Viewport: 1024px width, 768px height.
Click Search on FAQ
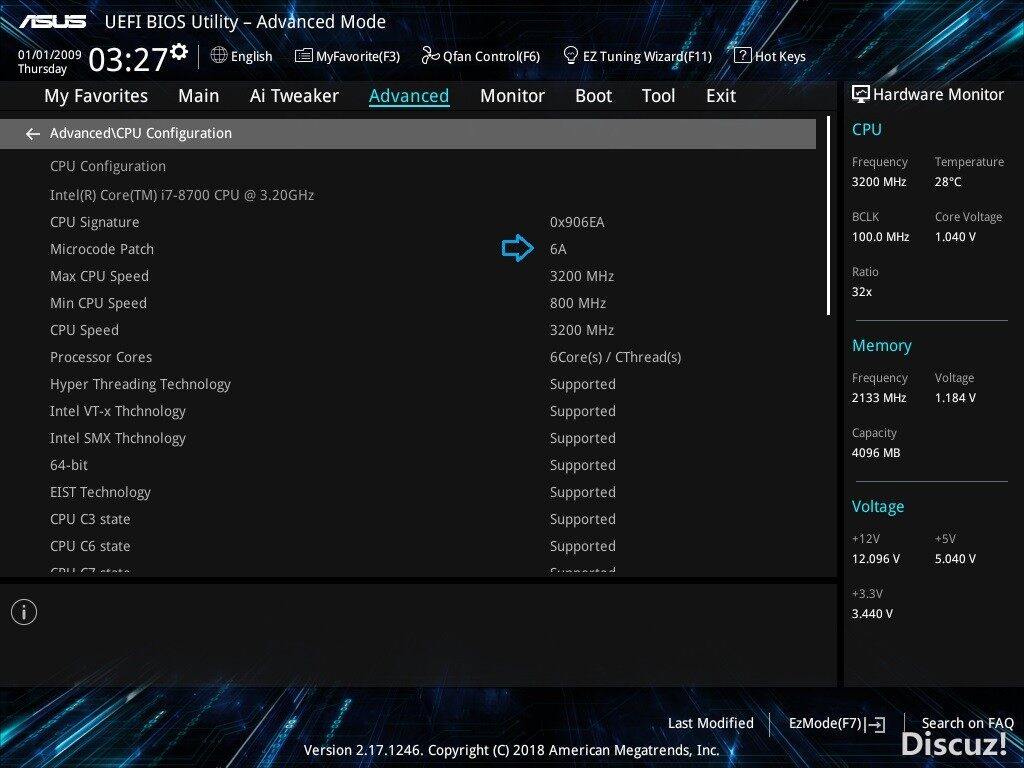tap(967, 723)
